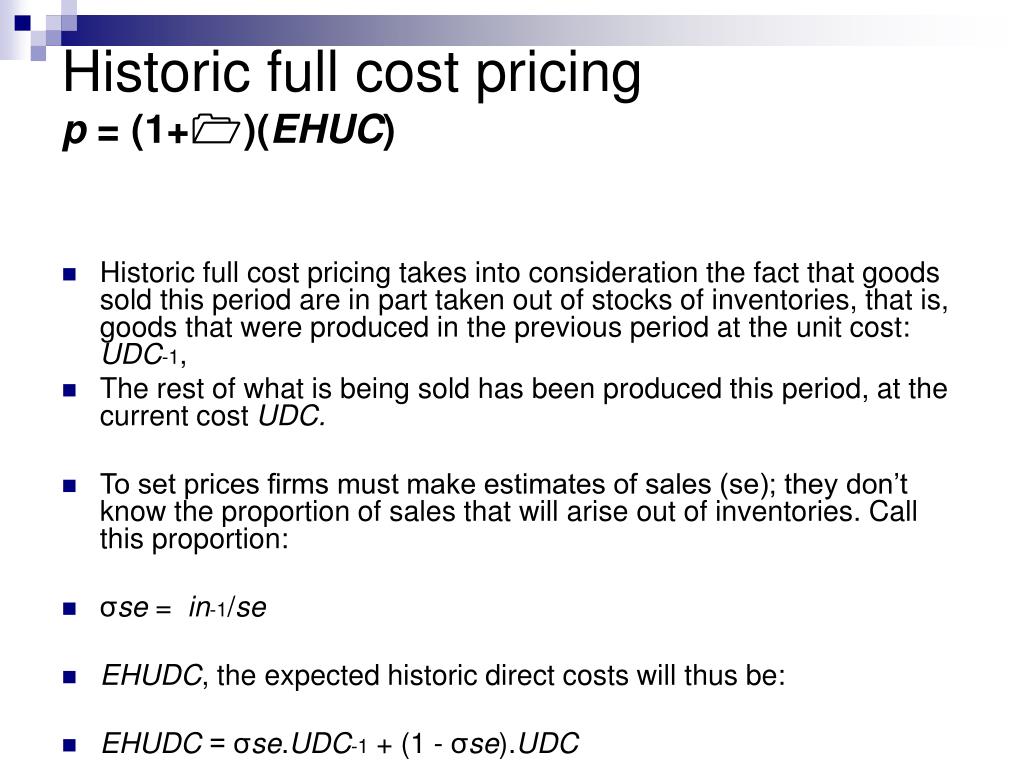
Task: Click the 'σse =' text
Action: point(135,608)
